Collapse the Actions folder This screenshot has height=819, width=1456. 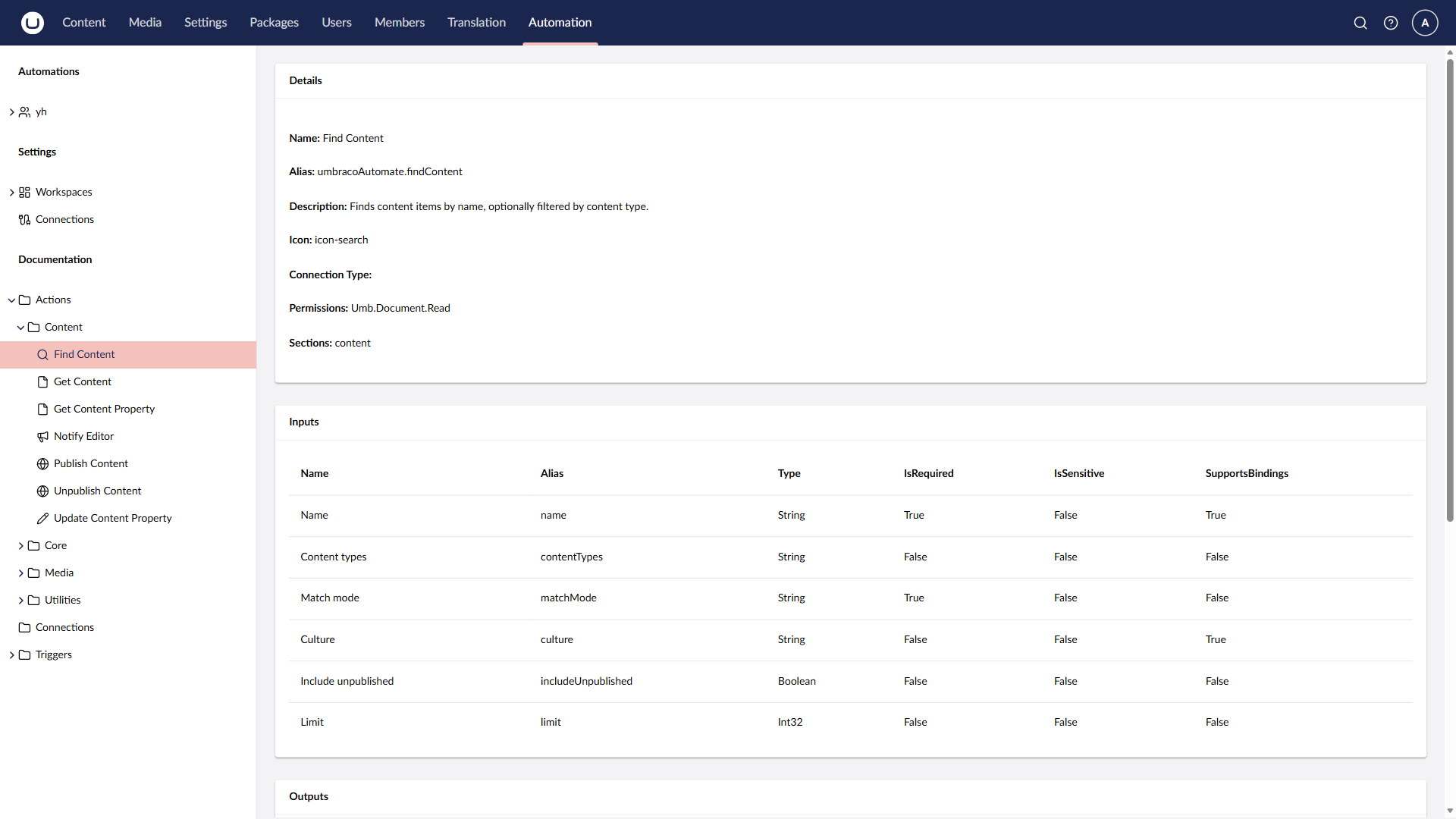(x=11, y=300)
